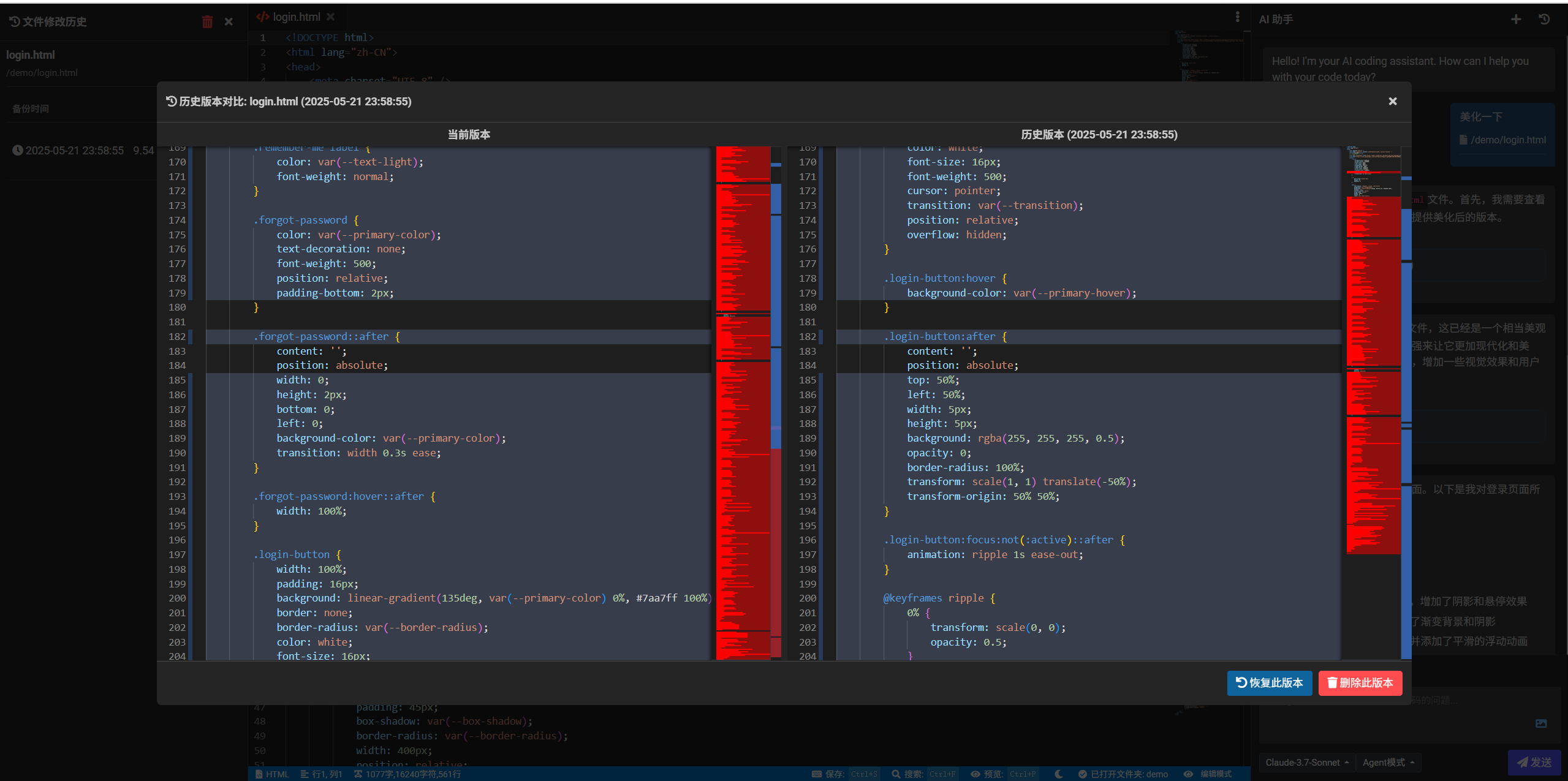Image resolution: width=1568 pixels, height=781 pixels.
Task: Click the 1077字 character count in status bar
Action: (x=407, y=774)
